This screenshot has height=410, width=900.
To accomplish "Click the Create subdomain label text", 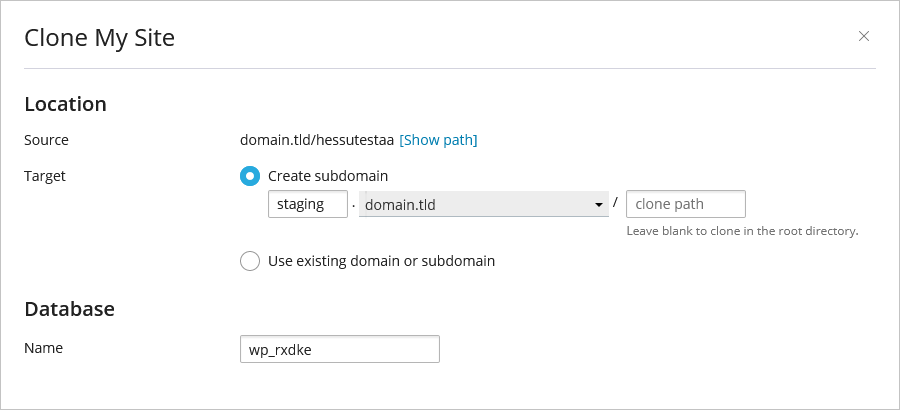I will (328, 176).
